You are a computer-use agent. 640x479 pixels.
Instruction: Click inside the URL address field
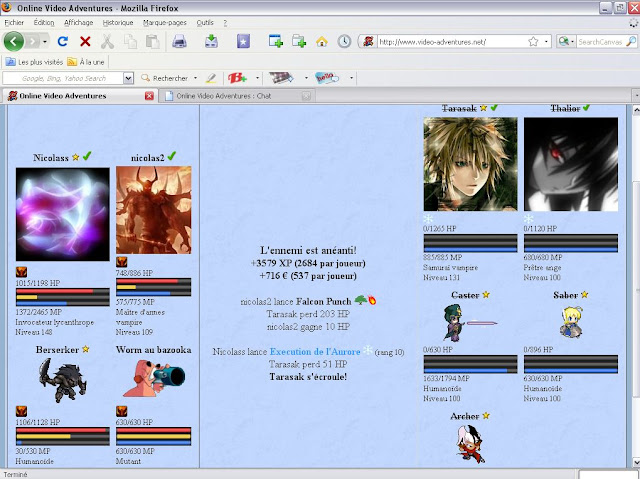[x=451, y=42]
